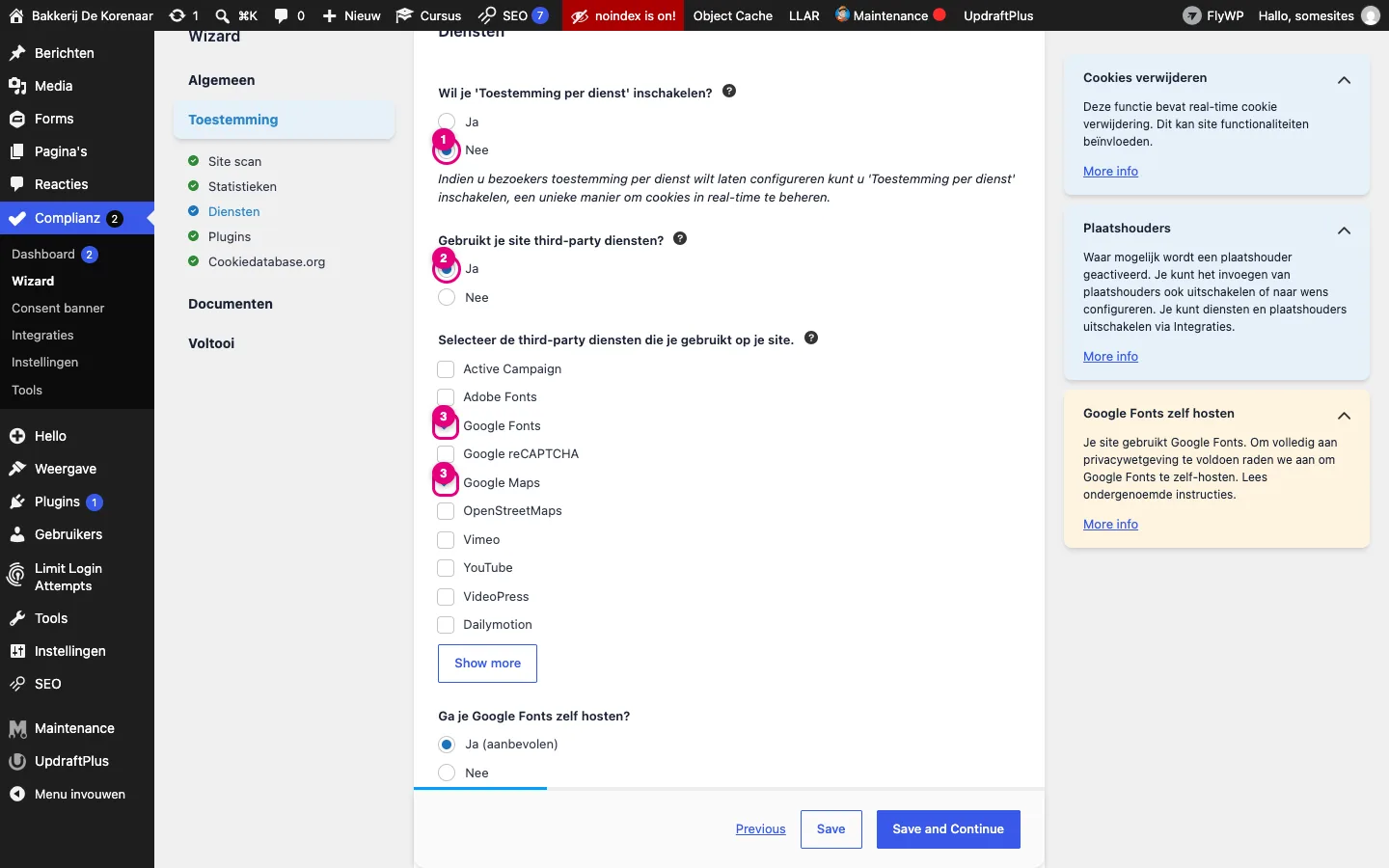
Task: Open the Reacties icon in sidebar
Action: click(17, 184)
